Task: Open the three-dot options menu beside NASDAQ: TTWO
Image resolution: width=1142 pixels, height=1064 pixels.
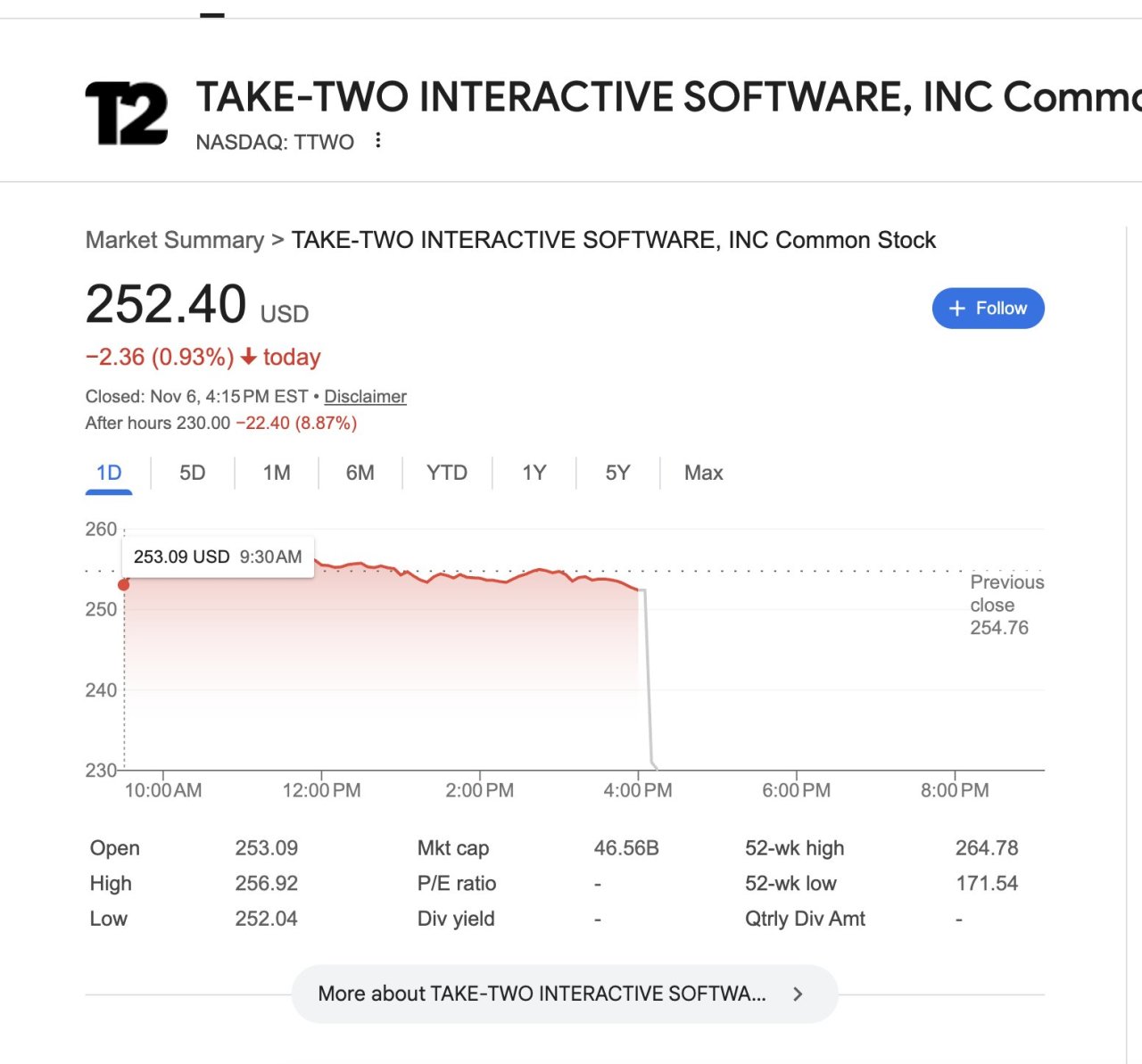Action: pyautogui.click(x=378, y=141)
